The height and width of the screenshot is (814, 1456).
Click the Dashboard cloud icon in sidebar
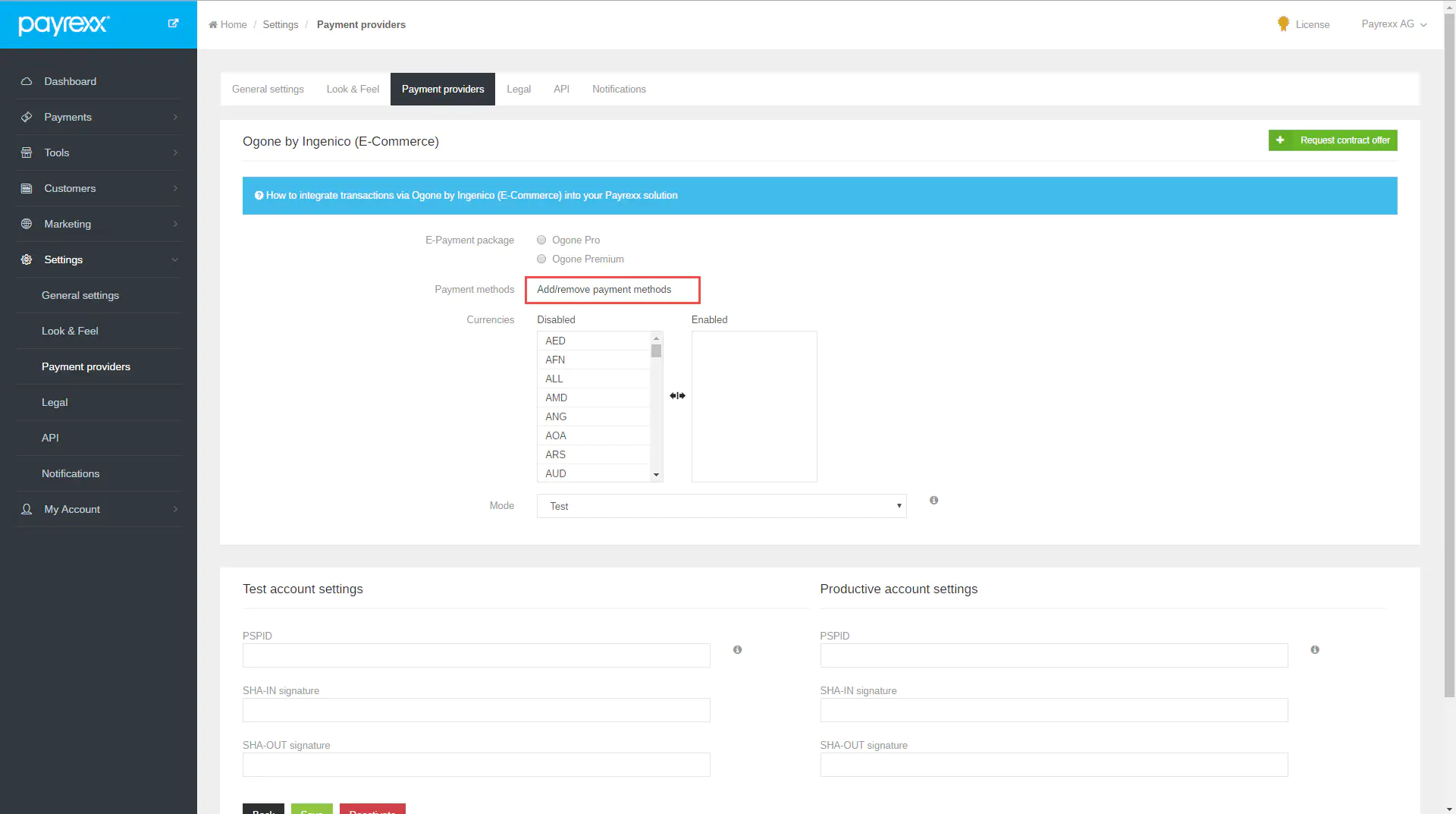click(x=27, y=81)
